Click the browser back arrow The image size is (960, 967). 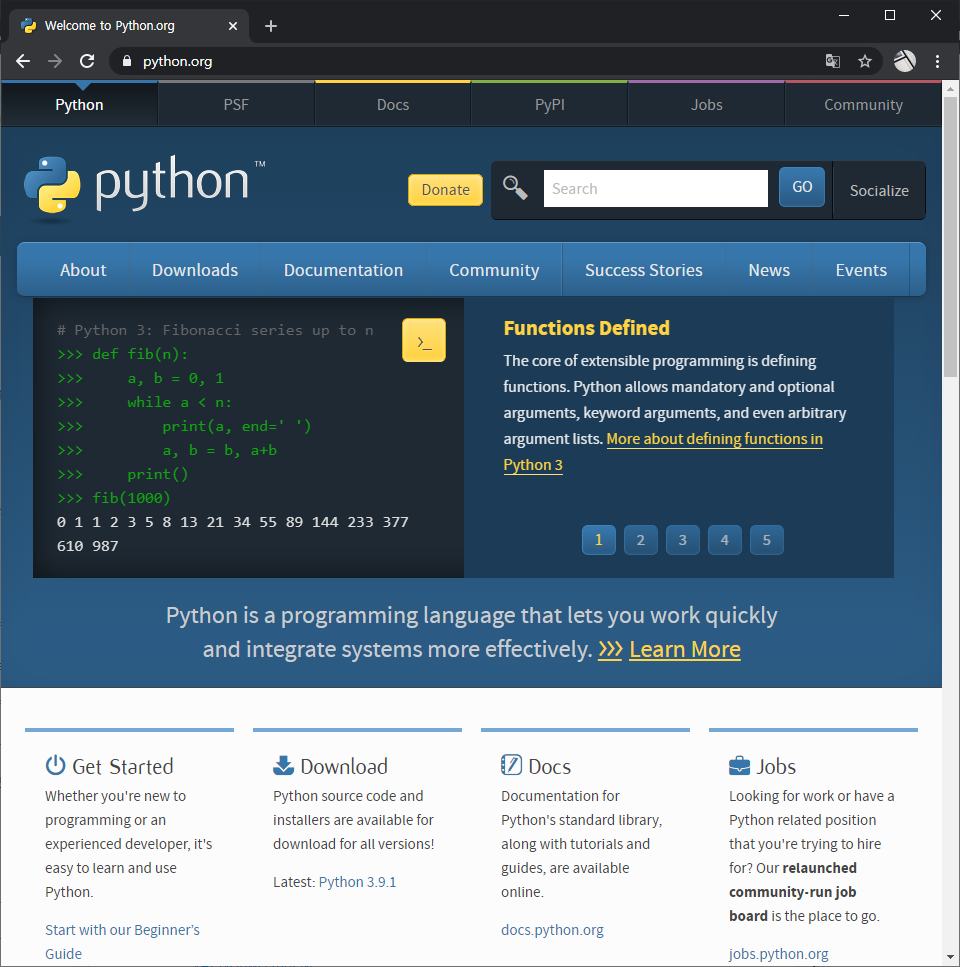23,61
